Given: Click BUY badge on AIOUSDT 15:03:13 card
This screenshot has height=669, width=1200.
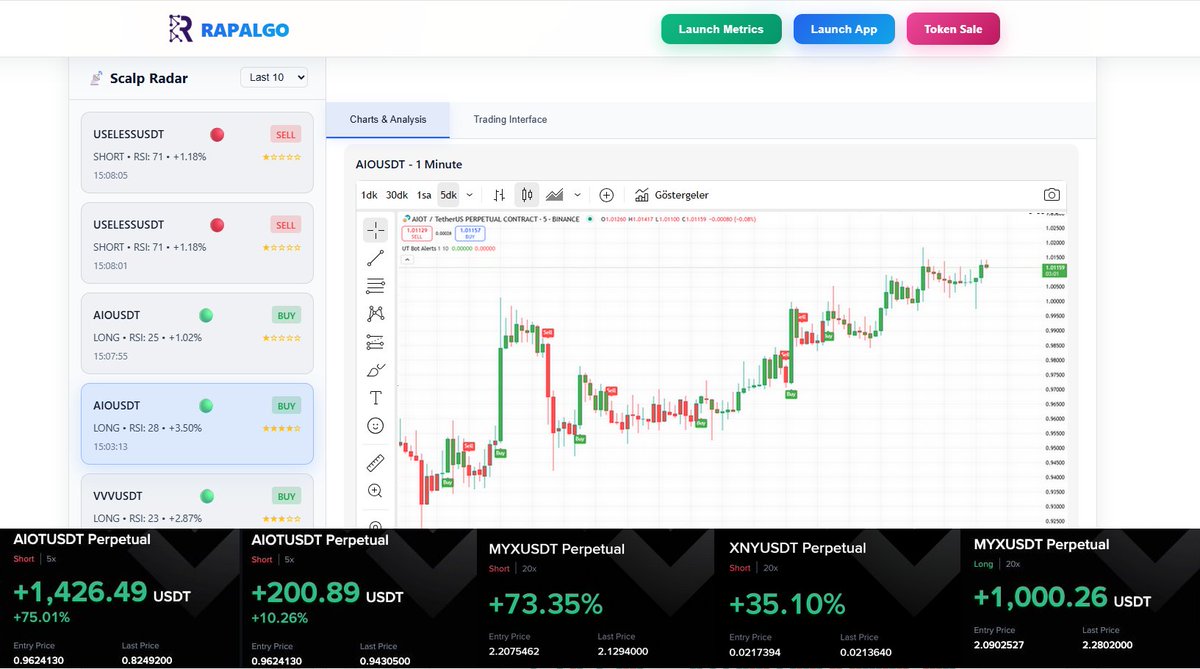Looking at the screenshot, I should pyautogui.click(x=286, y=406).
